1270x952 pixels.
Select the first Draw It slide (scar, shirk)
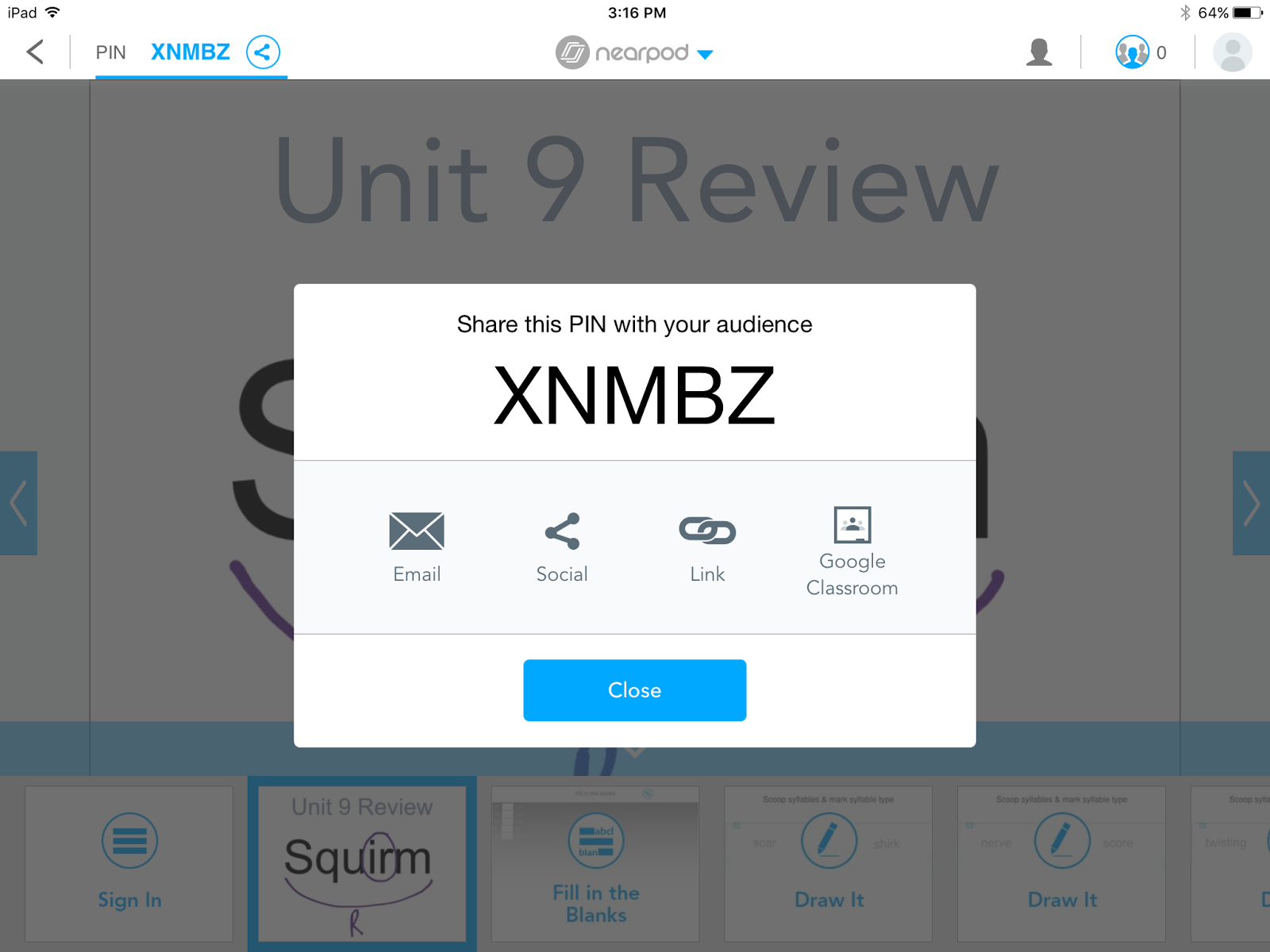click(x=829, y=863)
